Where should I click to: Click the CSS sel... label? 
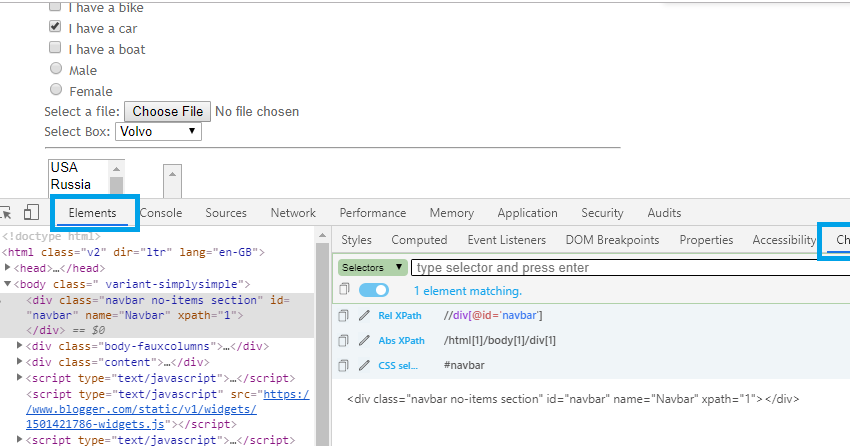pos(398,365)
